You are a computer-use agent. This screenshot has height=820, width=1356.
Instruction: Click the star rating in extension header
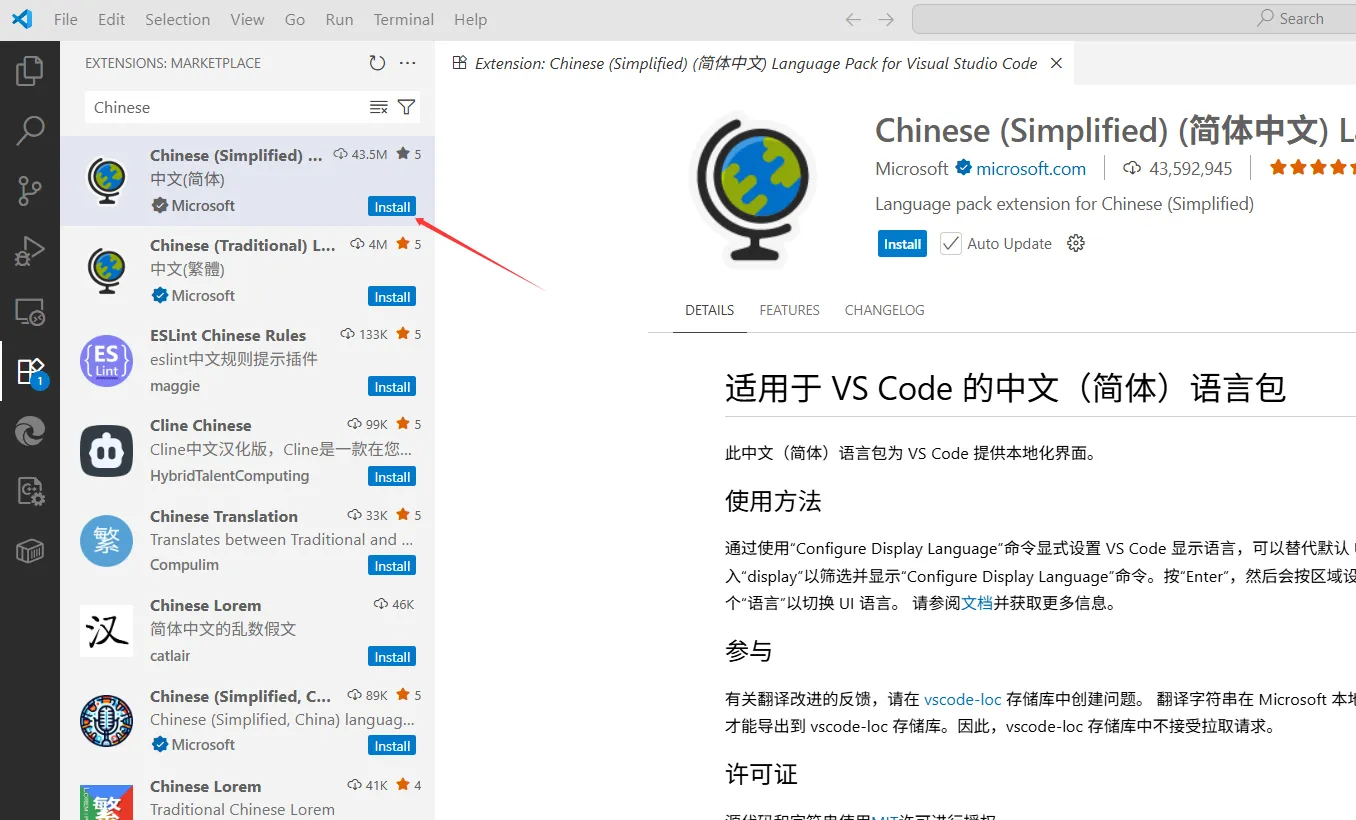(x=1312, y=168)
